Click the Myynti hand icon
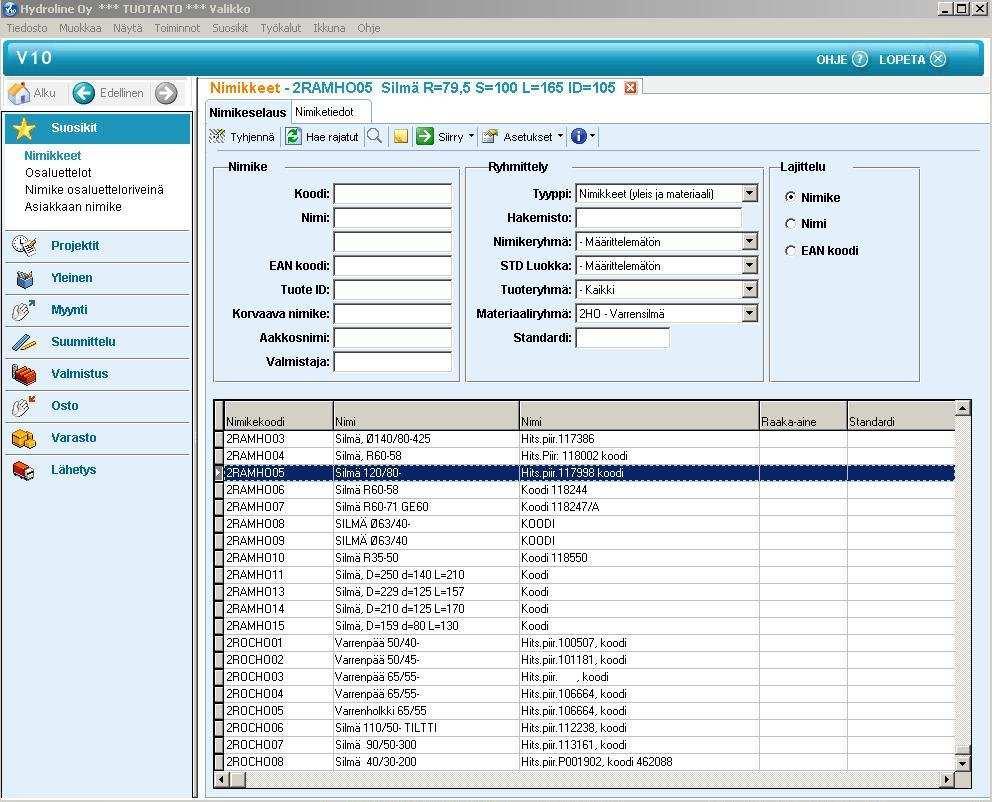 coord(24,310)
